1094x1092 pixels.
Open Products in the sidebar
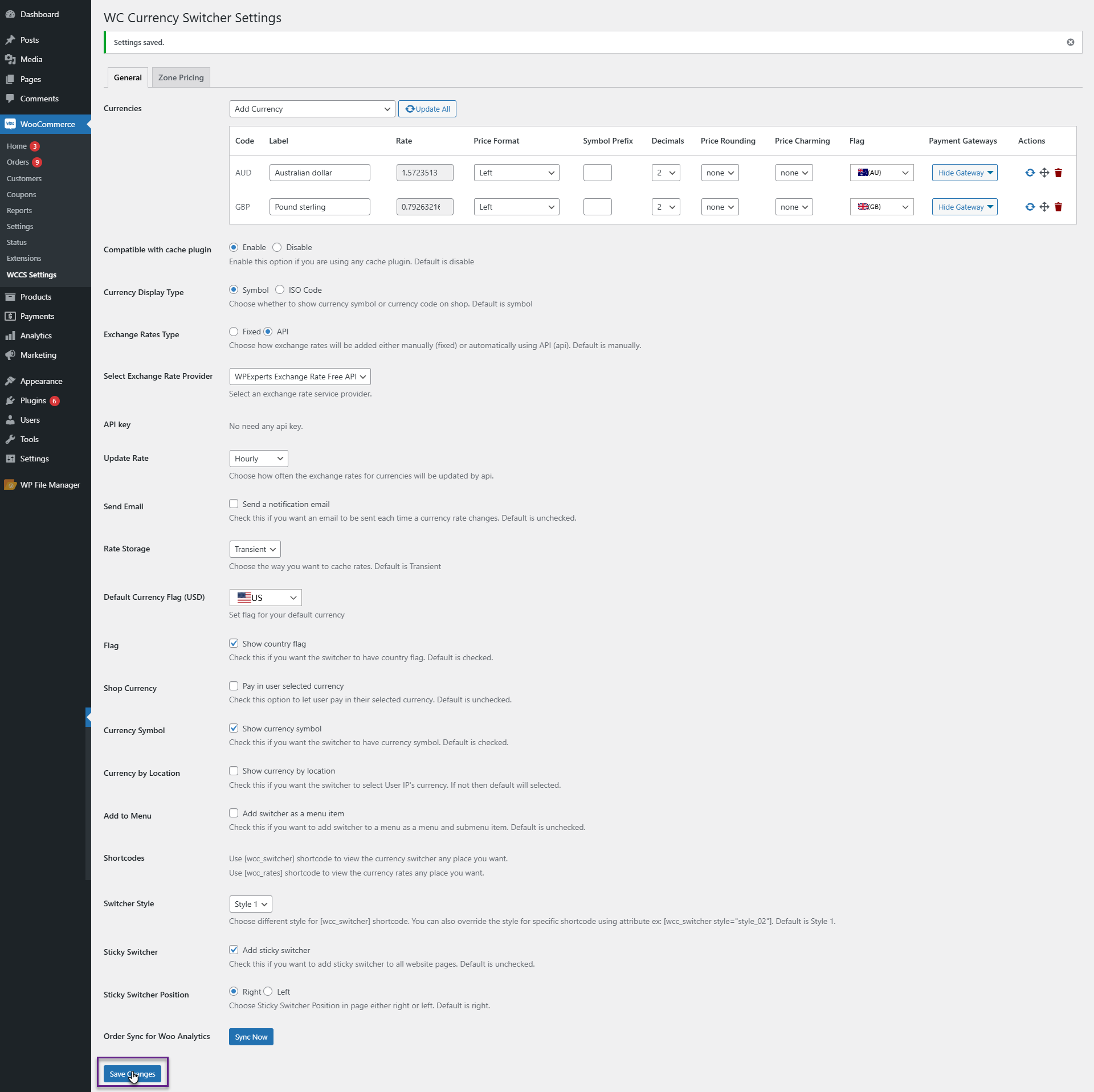point(46,297)
